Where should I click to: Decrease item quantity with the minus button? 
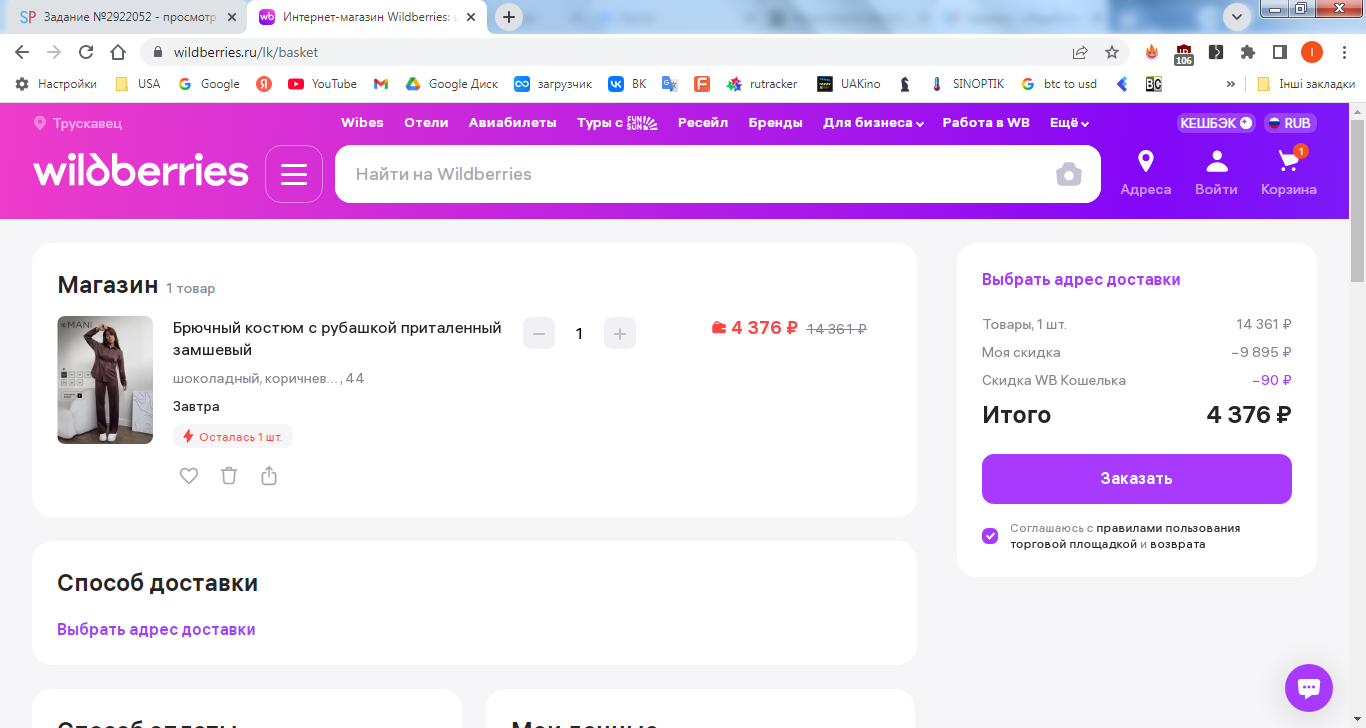coord(539,334)
